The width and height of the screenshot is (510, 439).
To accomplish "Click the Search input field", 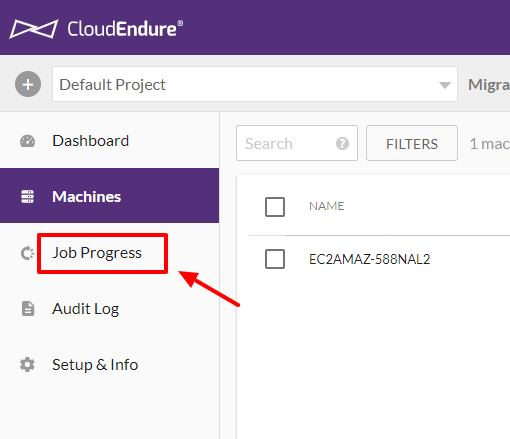I will [x=297, y=143].
